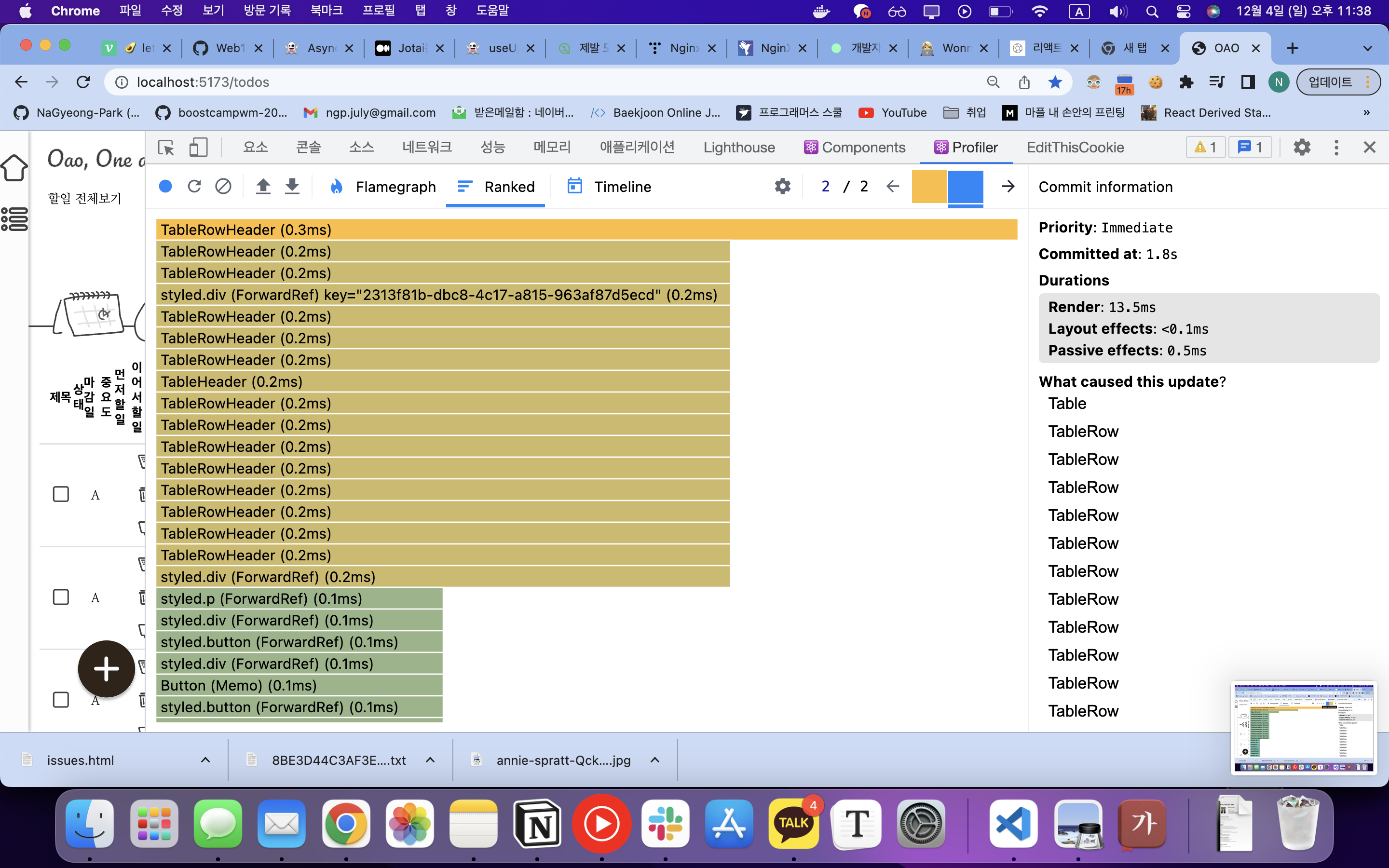Viewport: 1389px width, 868px height.
Task: Expand the Chrome tab search dropdown arrow
Action: tap(1367, 48)
